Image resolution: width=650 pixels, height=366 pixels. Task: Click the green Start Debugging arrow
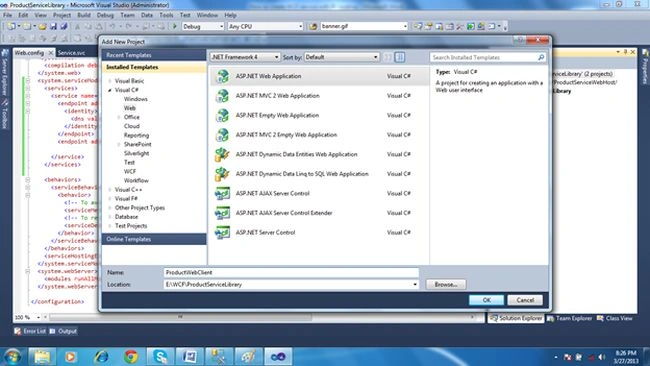(x=175, y=26)
